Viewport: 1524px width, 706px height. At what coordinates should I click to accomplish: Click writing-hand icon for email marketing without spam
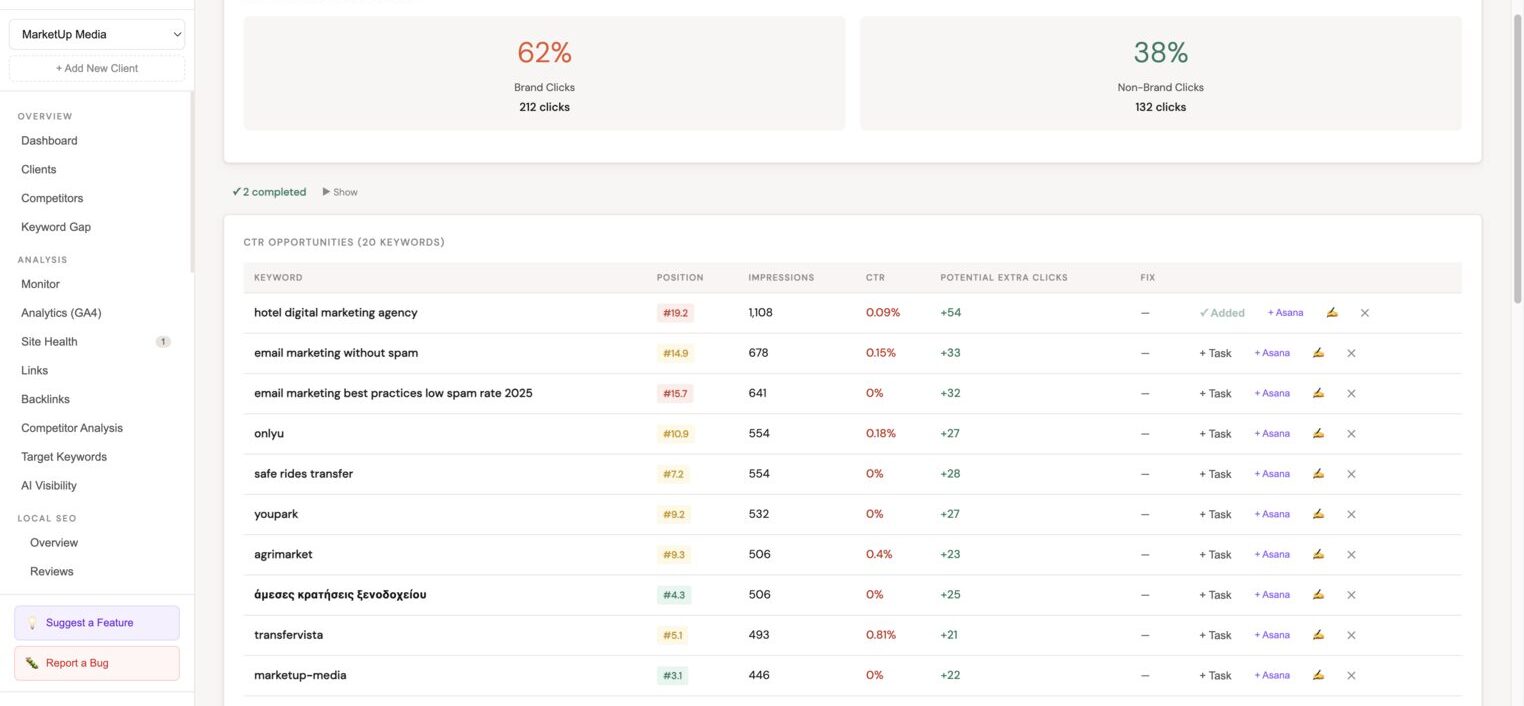pos(1318,353)
